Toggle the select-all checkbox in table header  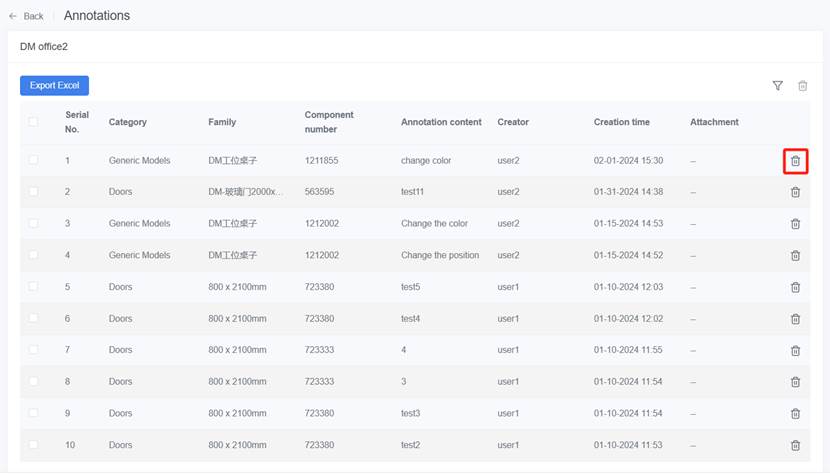point(33,122)
